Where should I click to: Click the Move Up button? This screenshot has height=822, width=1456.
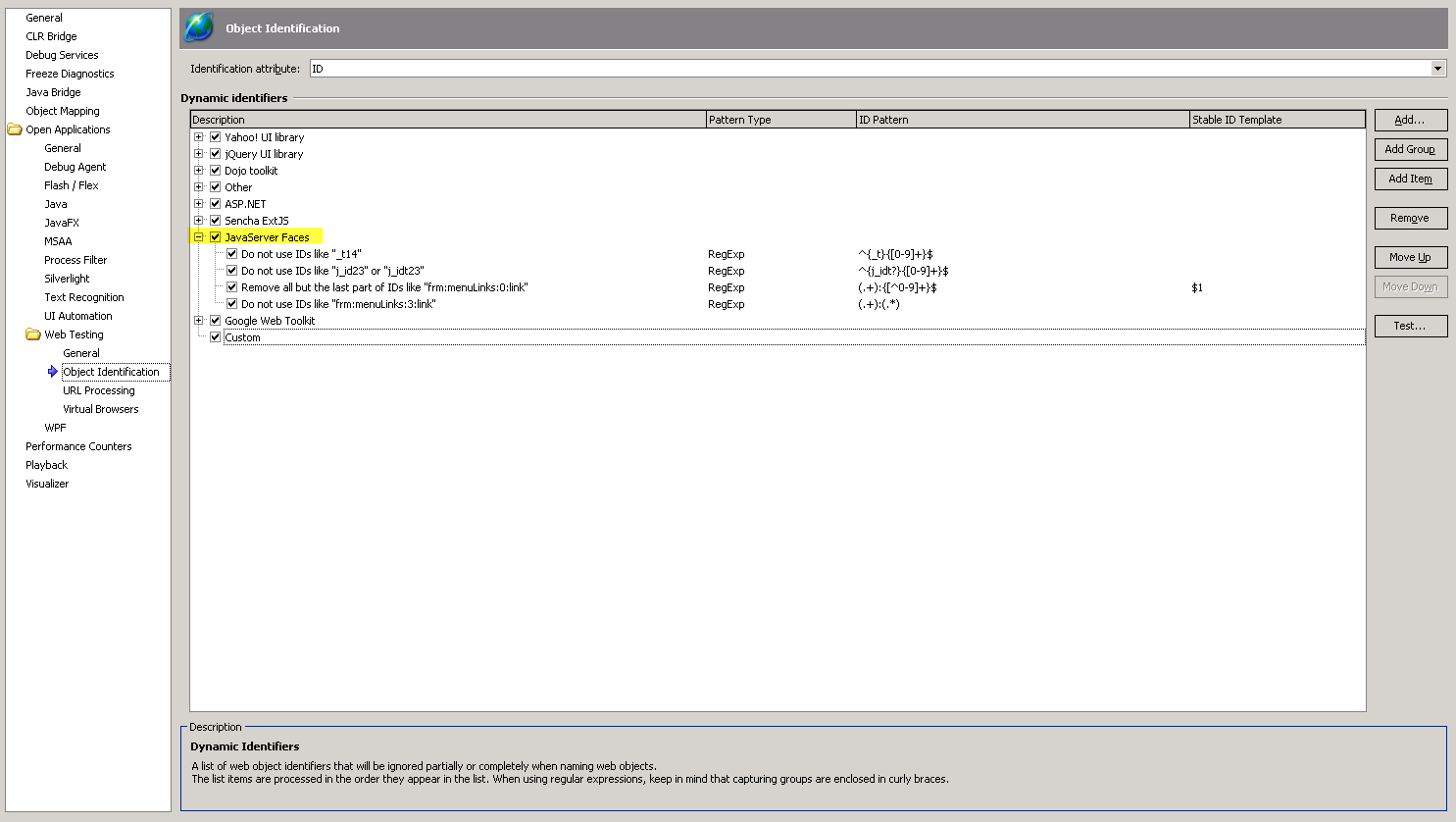[x=1410, y=257]
